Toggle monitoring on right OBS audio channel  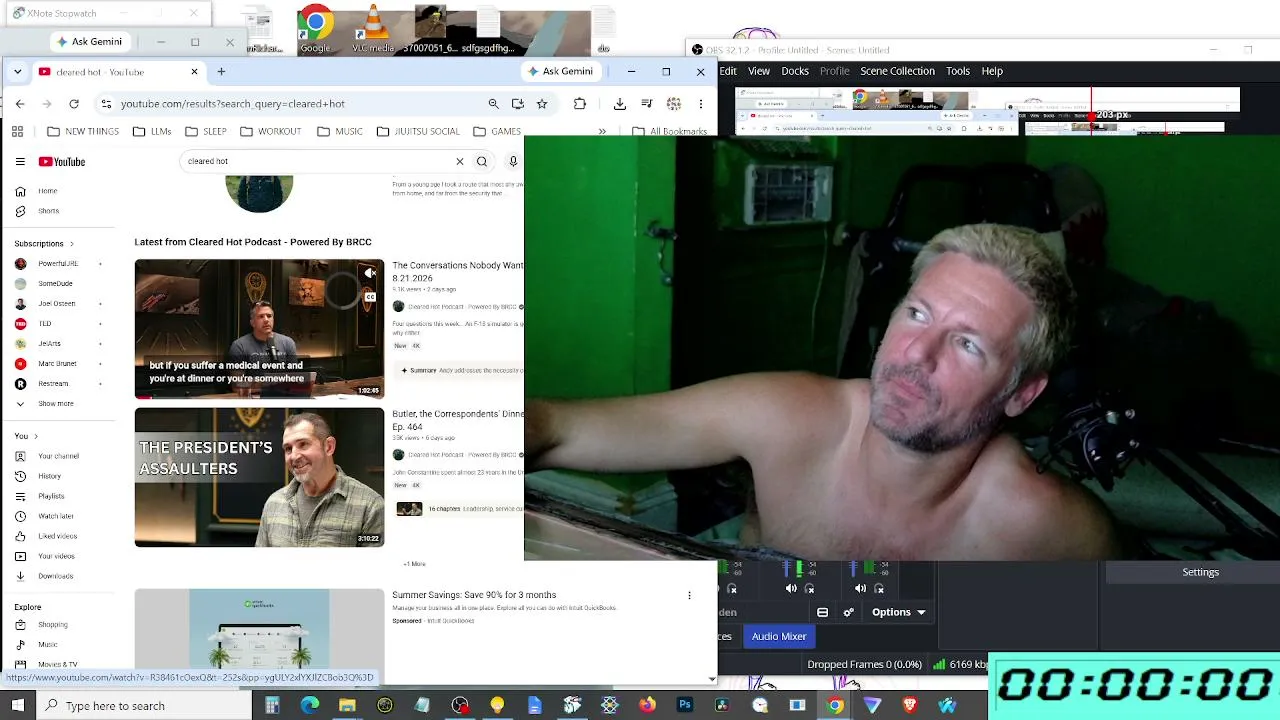click(x=879, y=589)
